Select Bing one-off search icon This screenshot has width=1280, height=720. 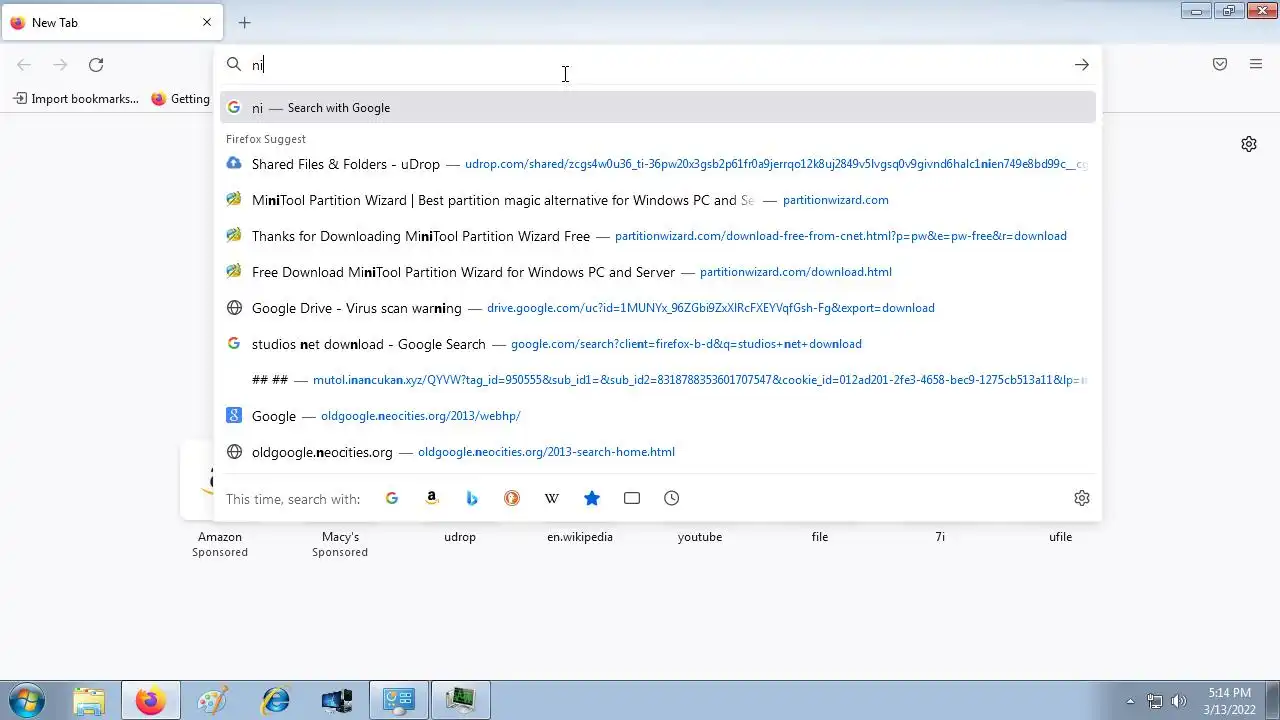472,498
